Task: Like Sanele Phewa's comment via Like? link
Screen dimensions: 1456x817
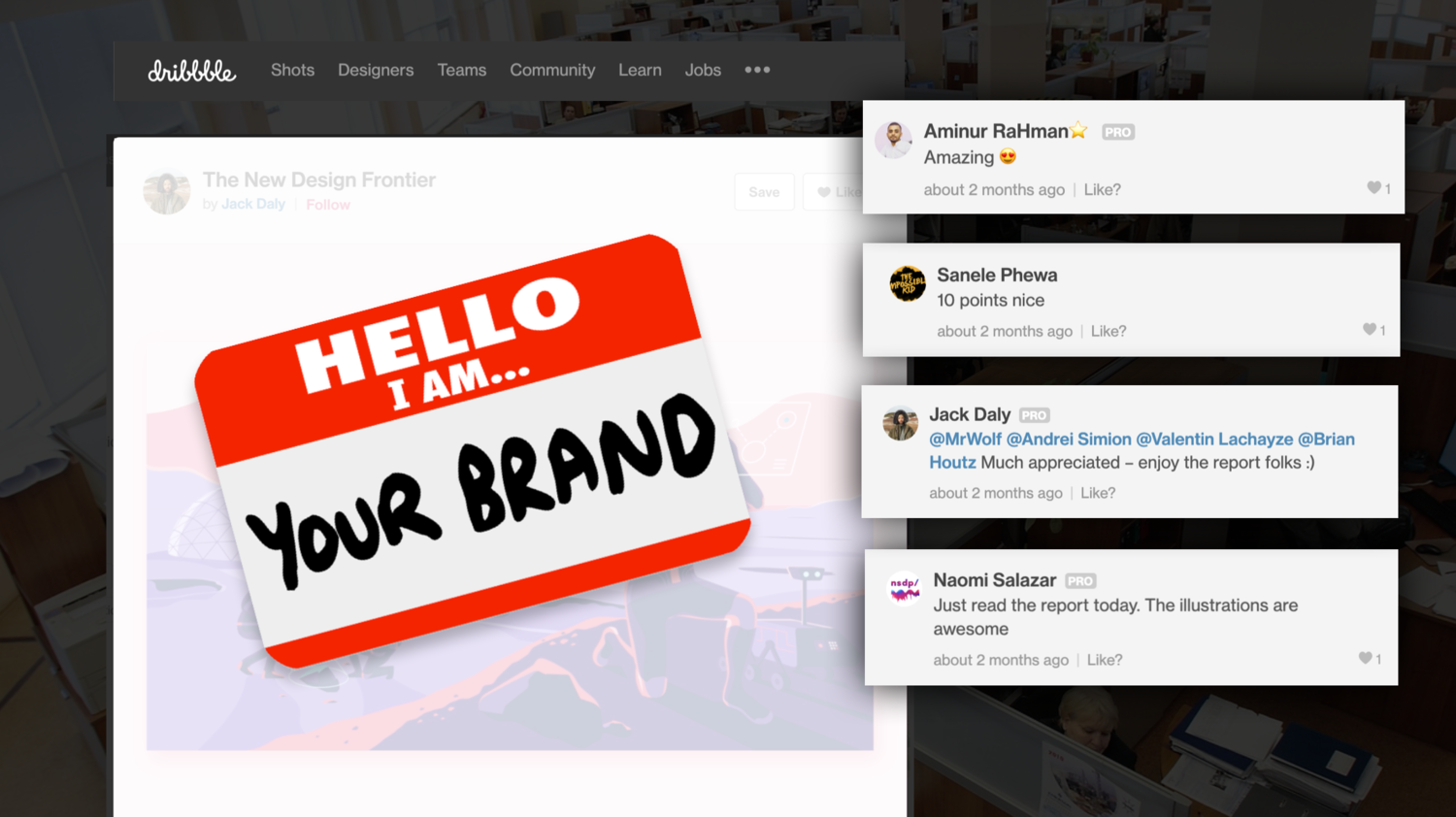Action: 1109,332
